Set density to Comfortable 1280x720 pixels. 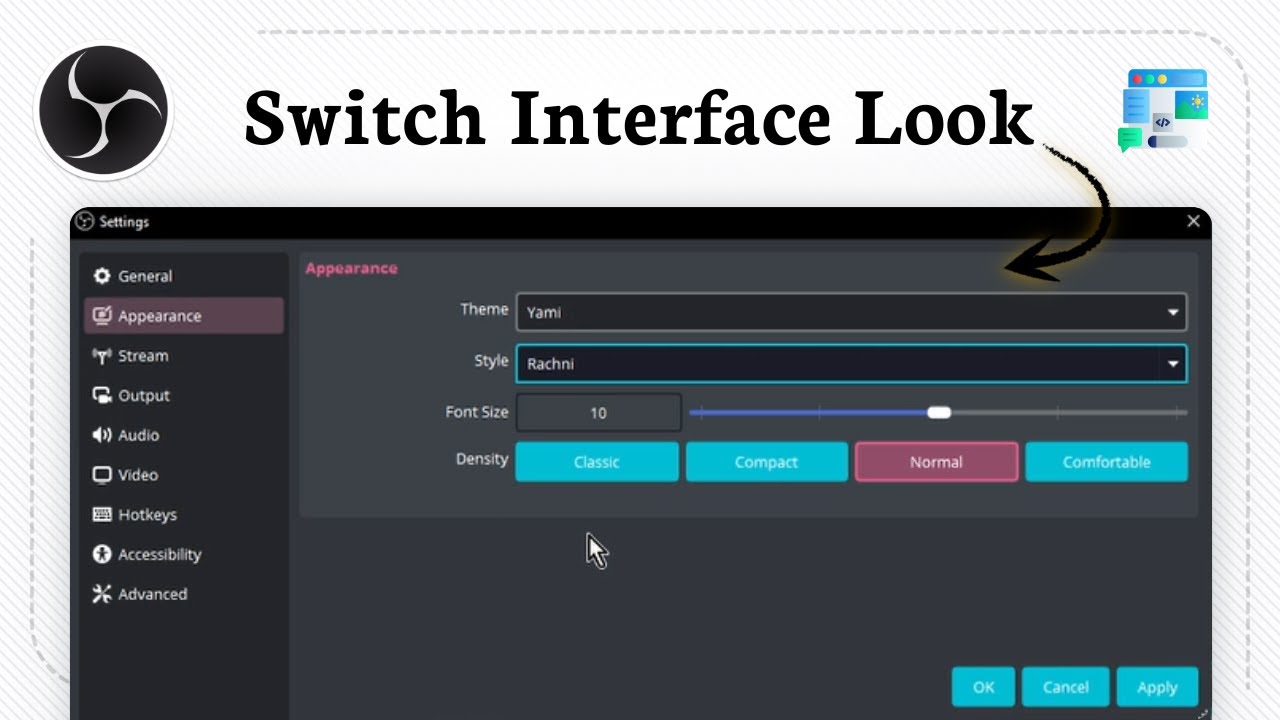[1106, 462]
